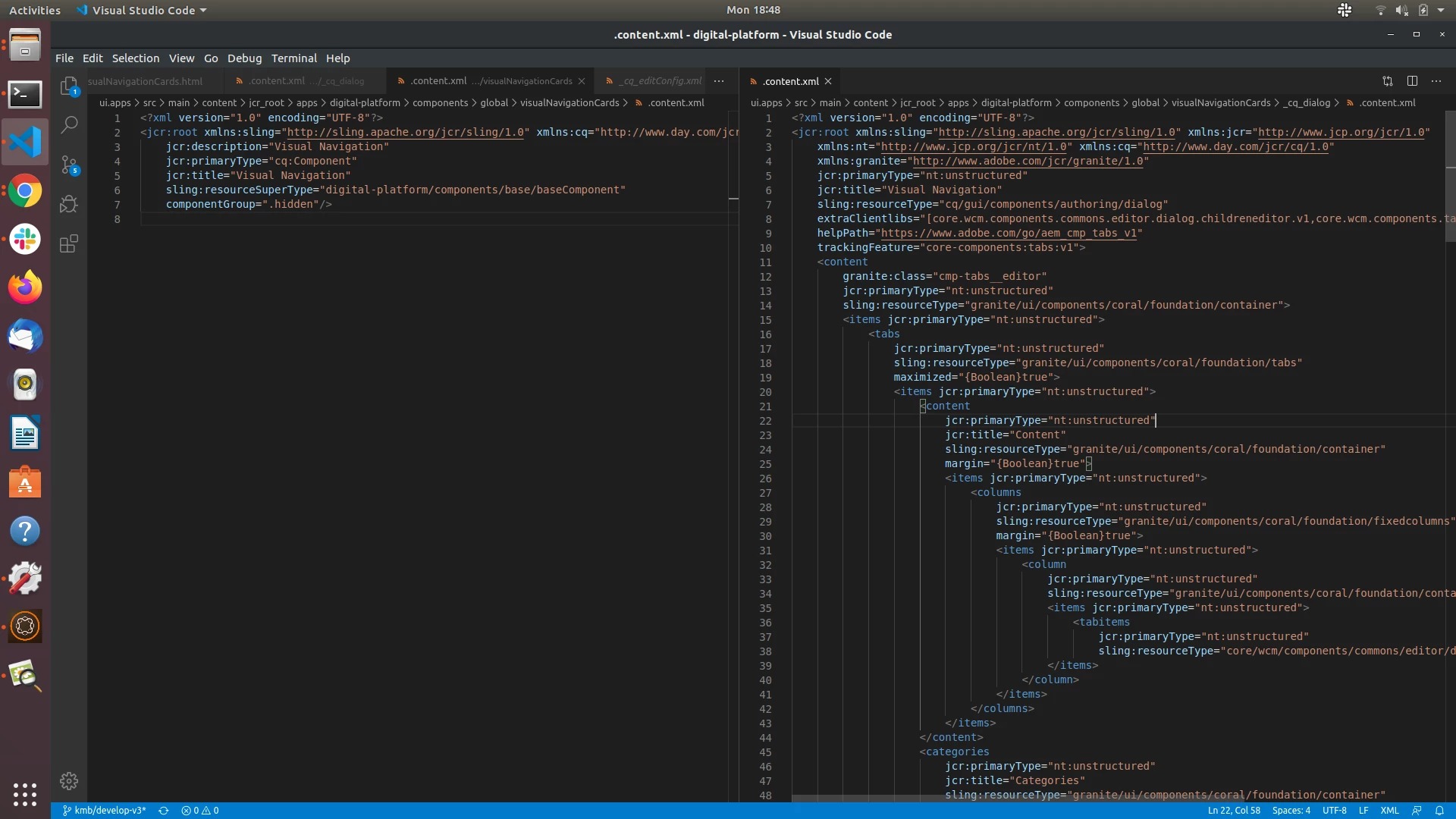Viewport: 1456px width, 819px height.
Task: Change the XML language mode in status bar
Action: (1389, 811)
